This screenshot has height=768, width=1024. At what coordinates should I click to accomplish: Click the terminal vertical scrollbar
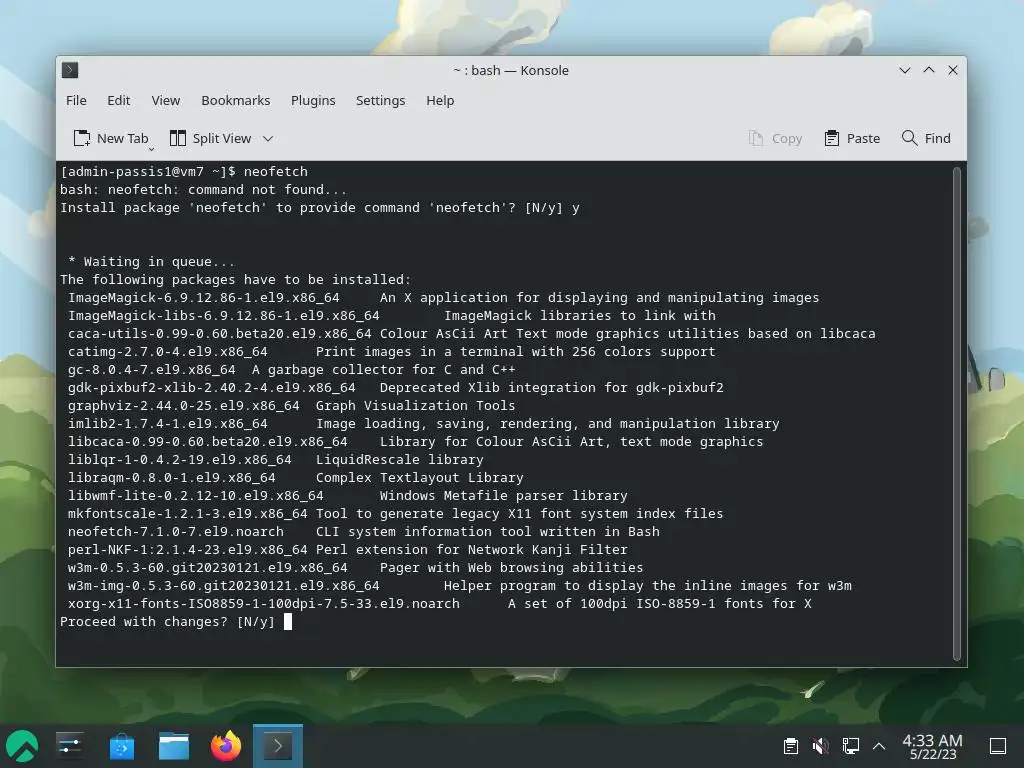[957, 413]
